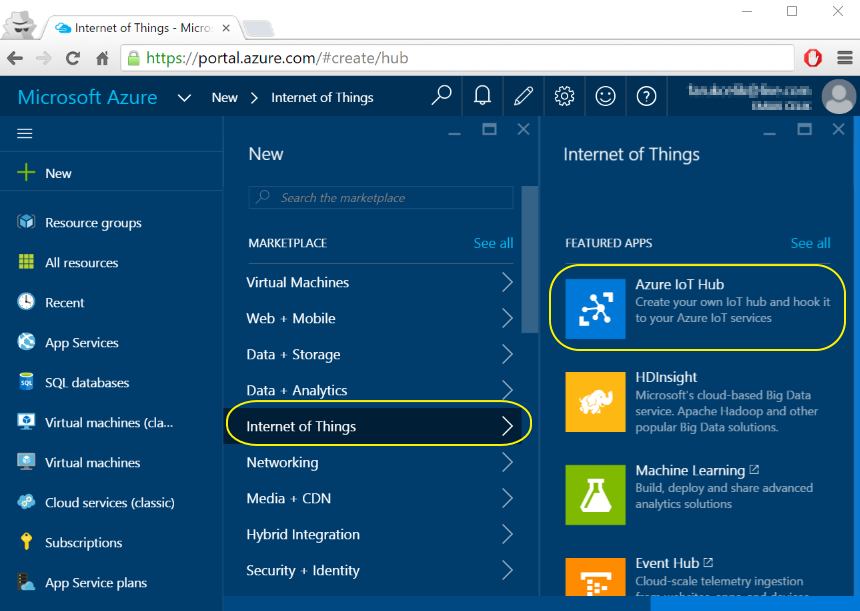Open Subscriptions key icon
This screenshot has height=611, width=860.
point(26,542)
